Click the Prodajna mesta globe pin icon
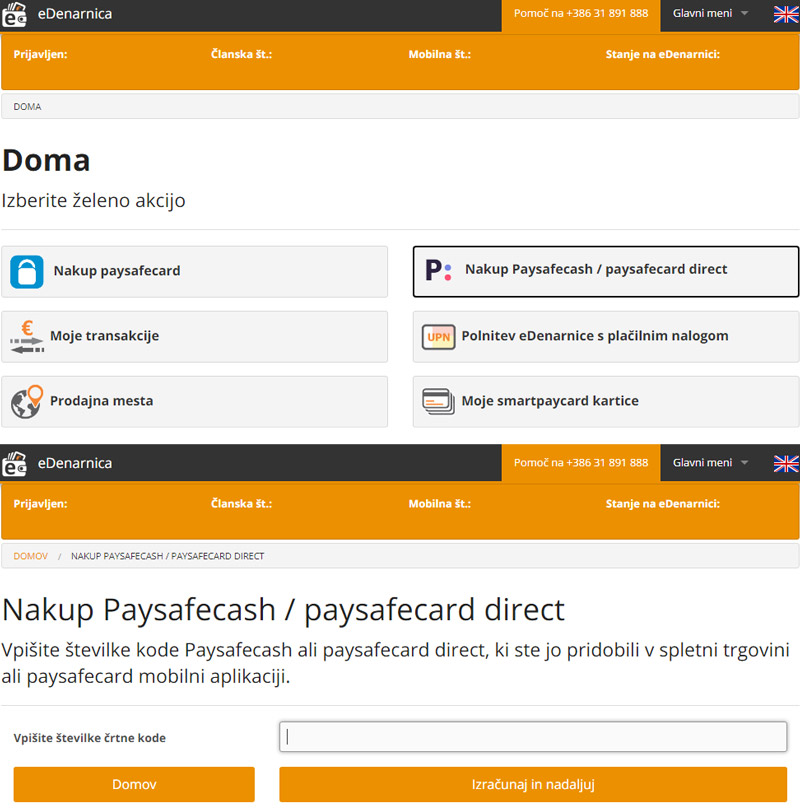Viewport: 800px width, 810px height. [27, 401]
